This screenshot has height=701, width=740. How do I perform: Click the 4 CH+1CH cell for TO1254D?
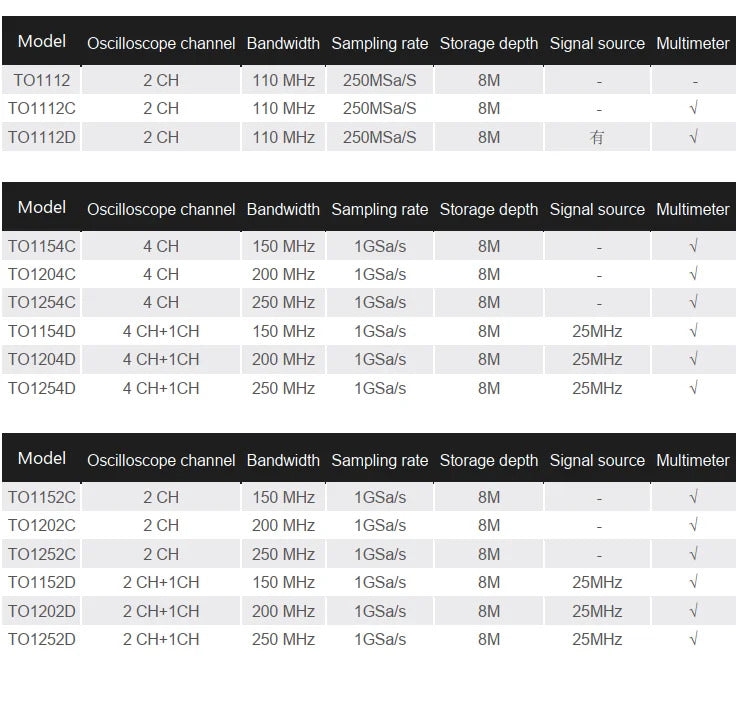click(x=161, y=388)
